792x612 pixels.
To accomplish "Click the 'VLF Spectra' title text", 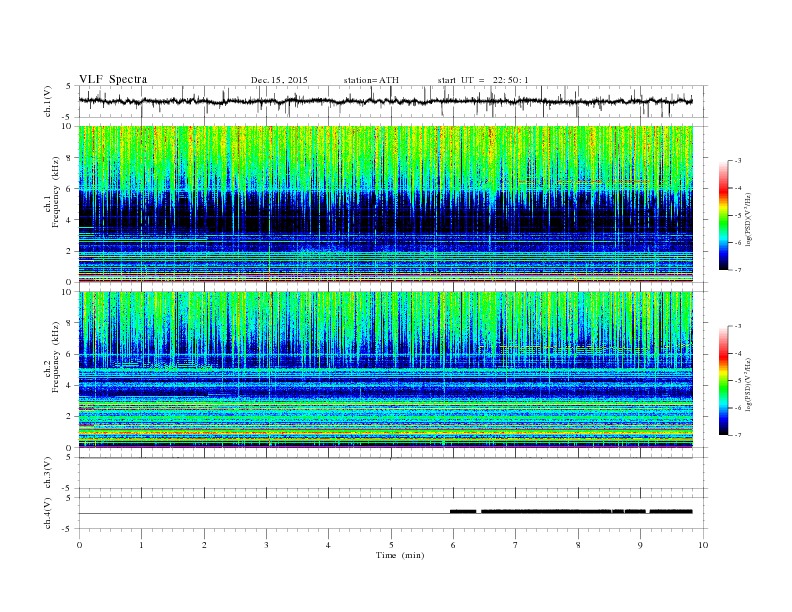I will 113,79.
